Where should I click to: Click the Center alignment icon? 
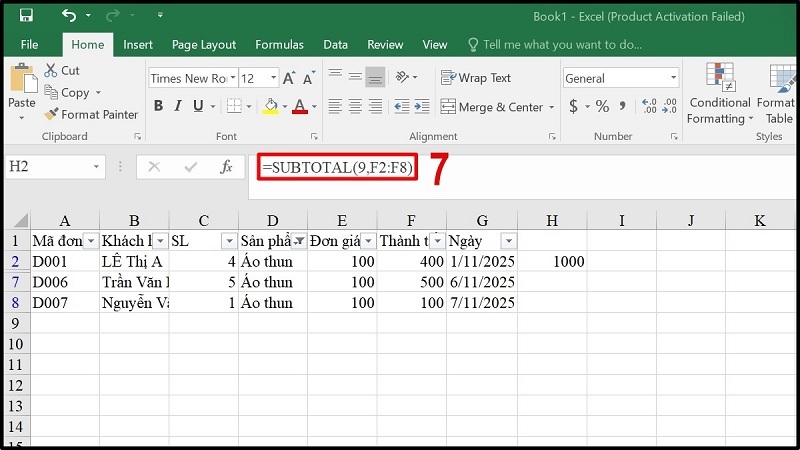pos(355,107)
